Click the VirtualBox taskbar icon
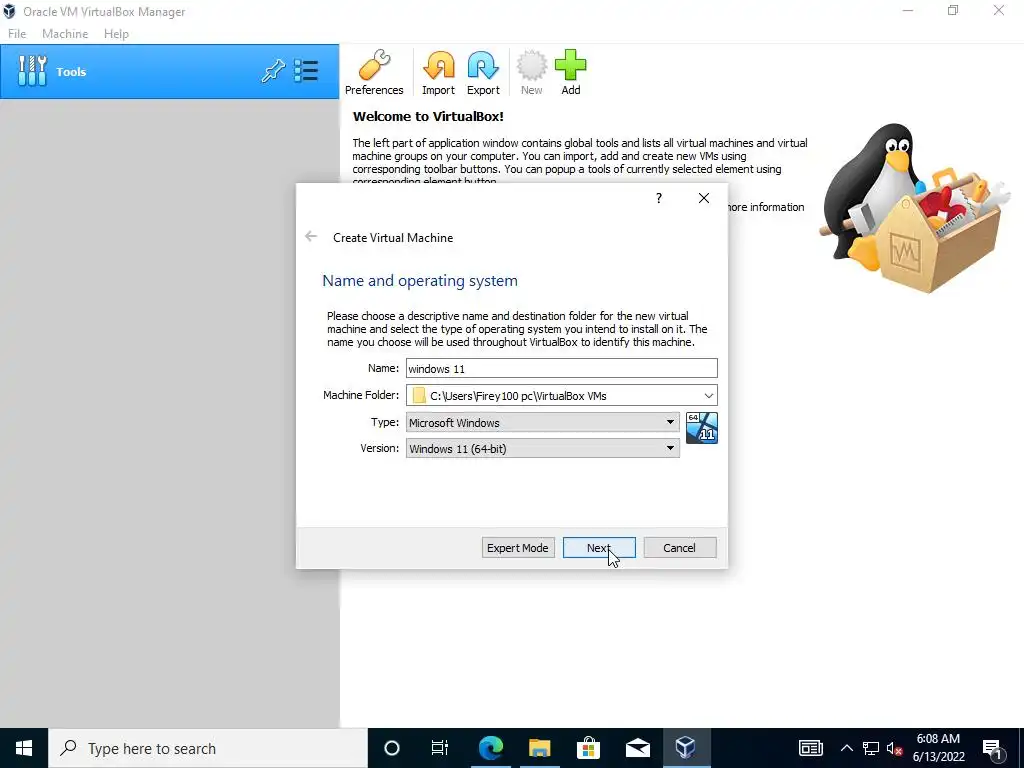The width and height of the screenshot is (1024, 768). point(686,748)
